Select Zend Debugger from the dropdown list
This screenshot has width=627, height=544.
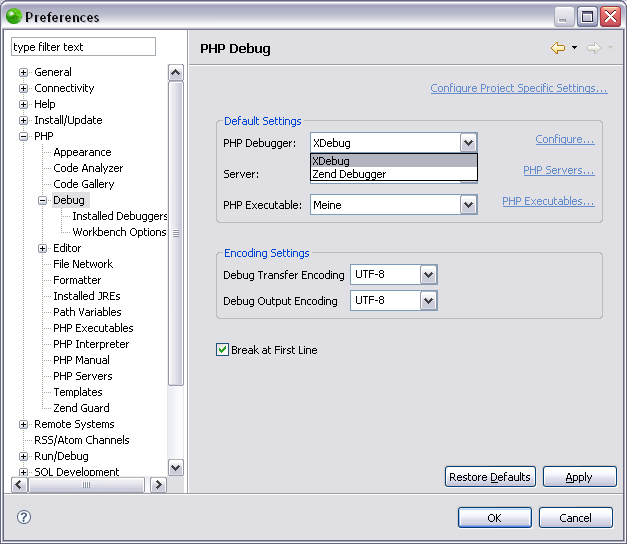349,174
